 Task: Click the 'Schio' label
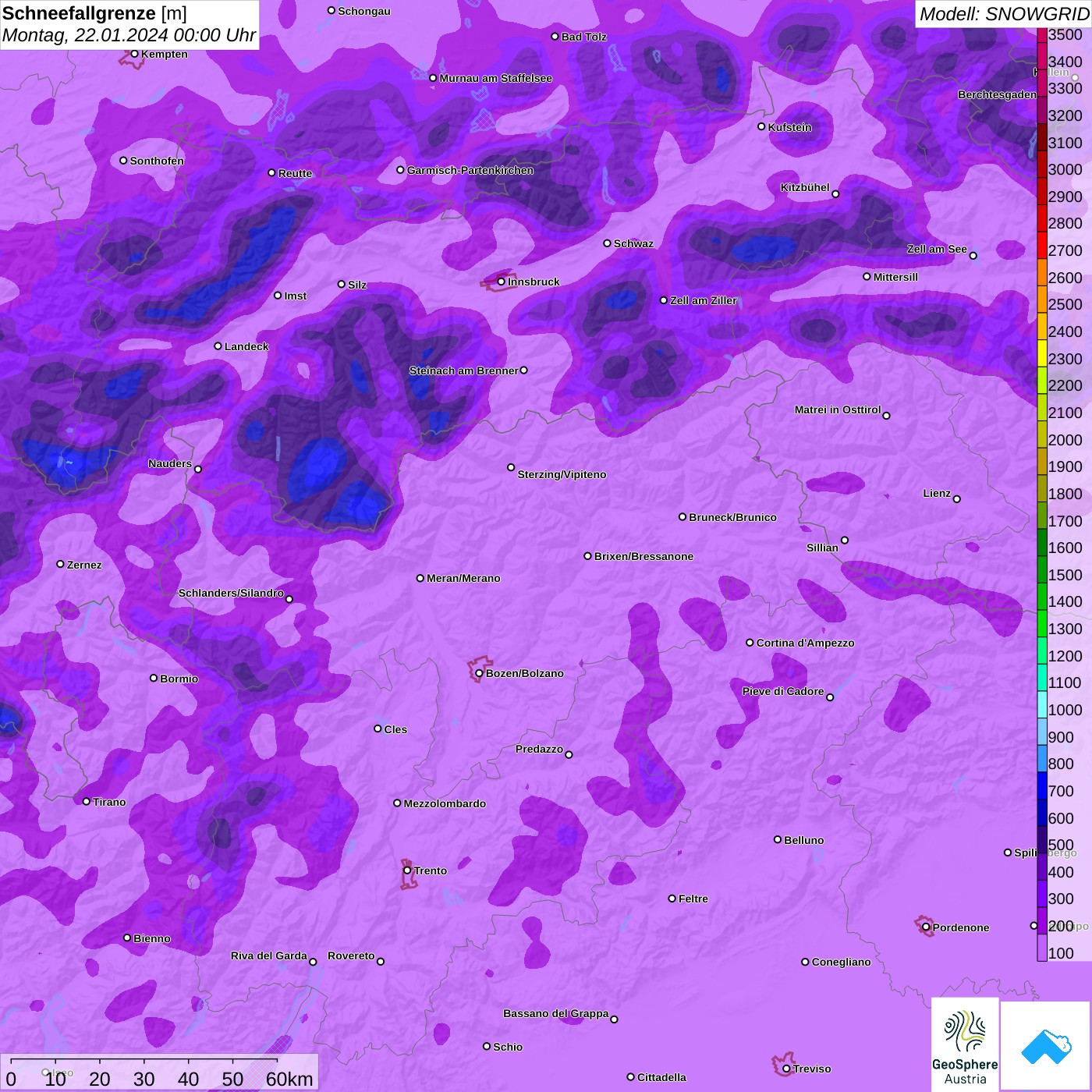(x=508, y=1047)
